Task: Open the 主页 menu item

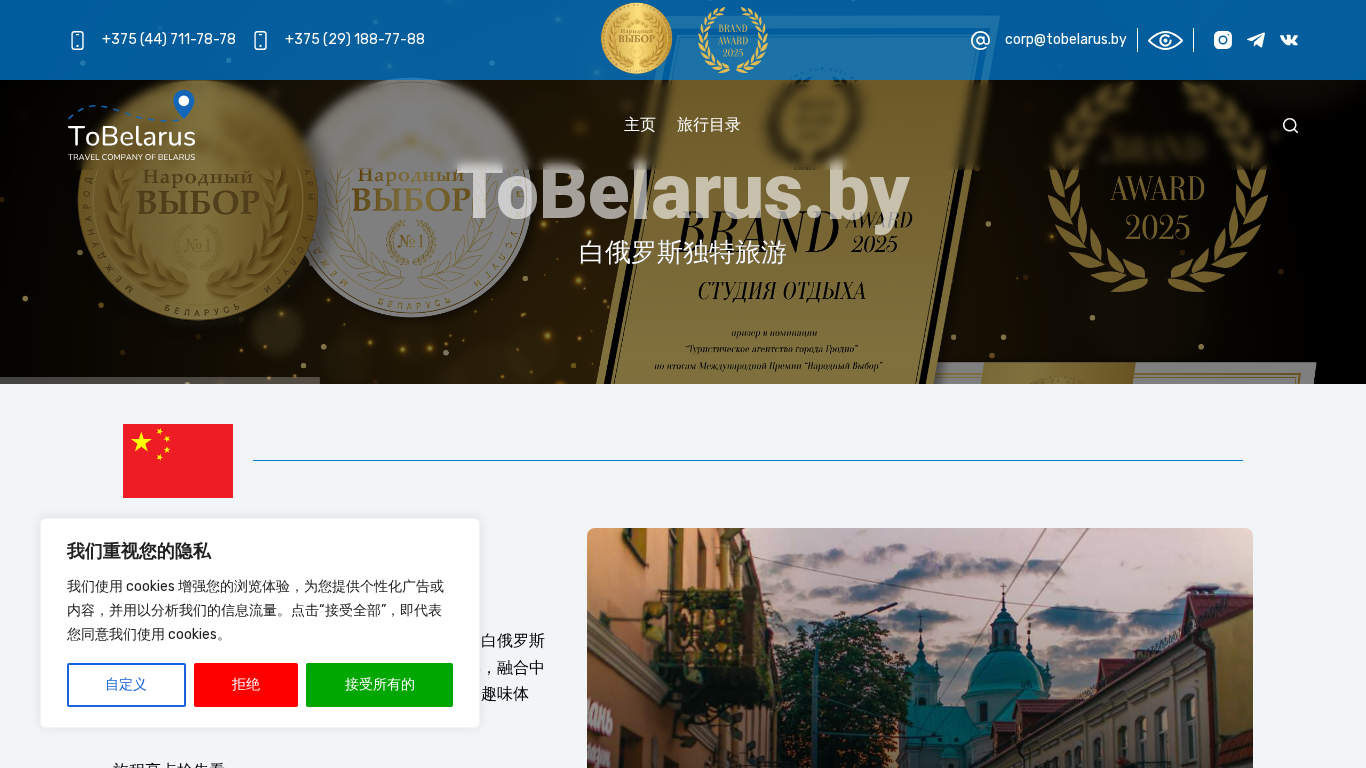Action: pos(640,125)
